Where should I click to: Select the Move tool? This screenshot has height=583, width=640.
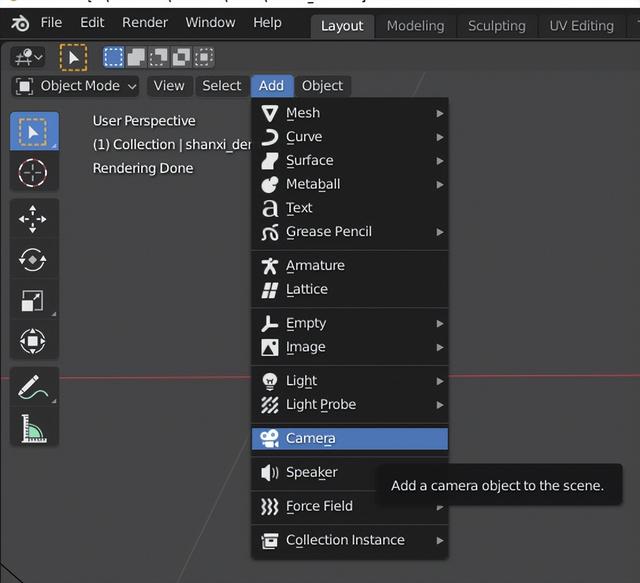[33, 219]
